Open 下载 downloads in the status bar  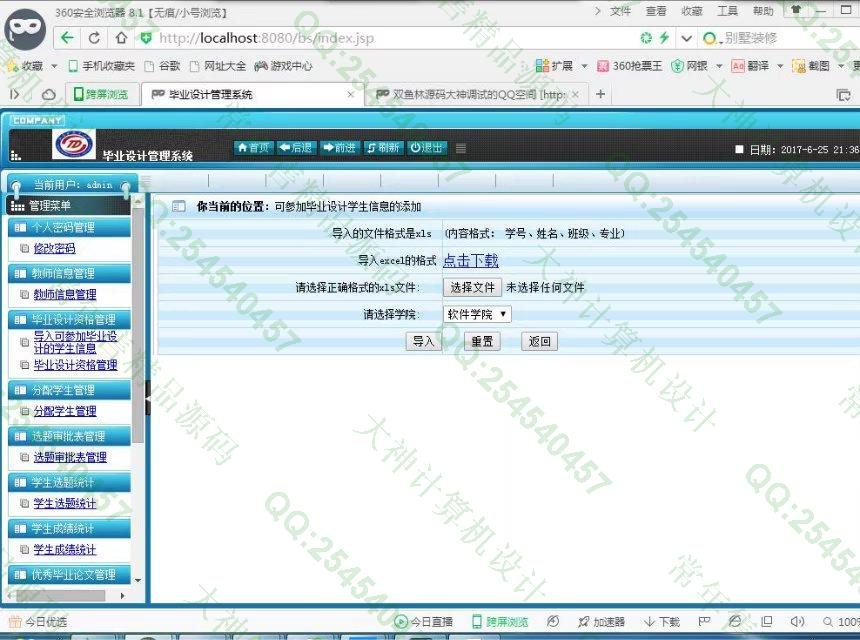662,622
